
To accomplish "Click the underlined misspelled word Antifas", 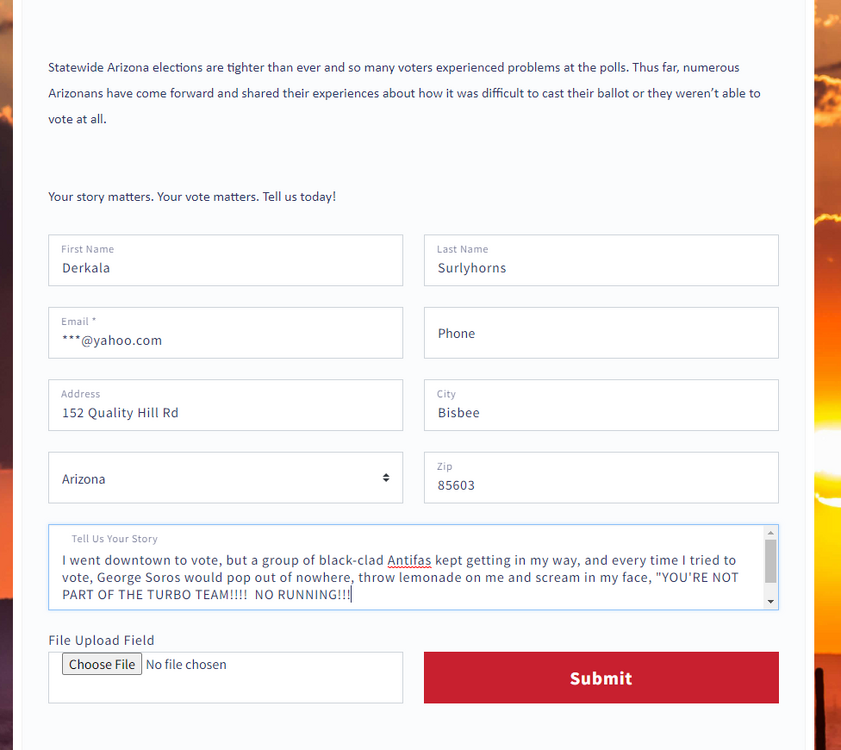I will coord(409,561).
